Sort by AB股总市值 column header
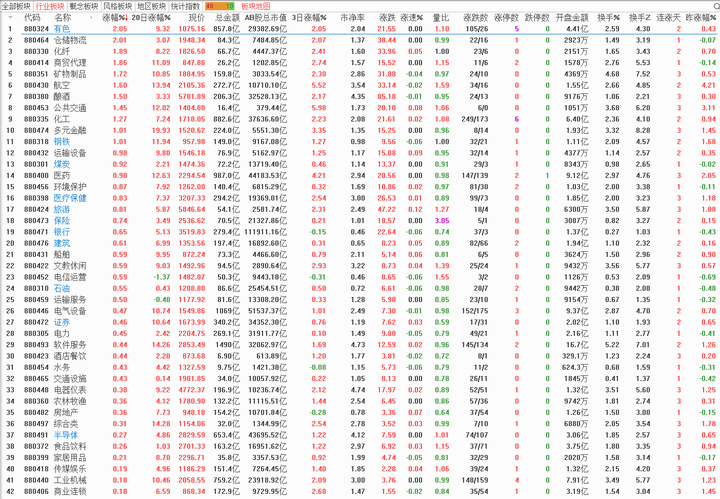This screenshot has height=499, width=720. pyautogui.click(x=265, y=17)
